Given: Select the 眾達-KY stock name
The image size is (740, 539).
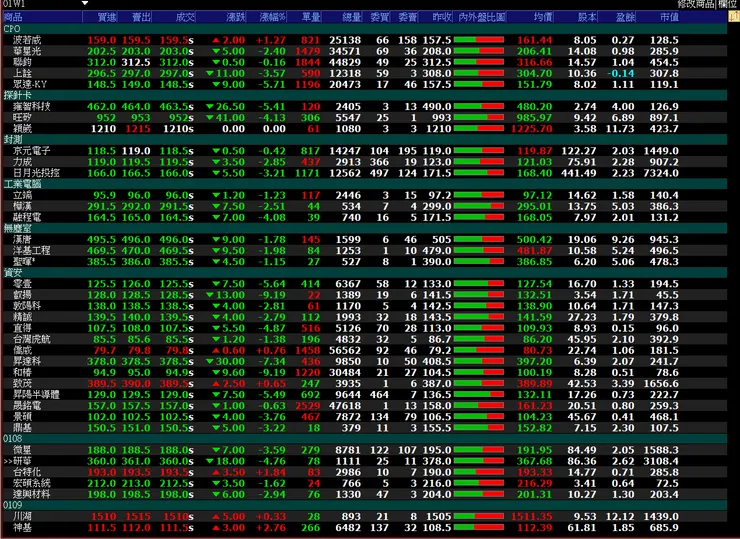Looking at the screenshot, I should (x=30, y=84).
